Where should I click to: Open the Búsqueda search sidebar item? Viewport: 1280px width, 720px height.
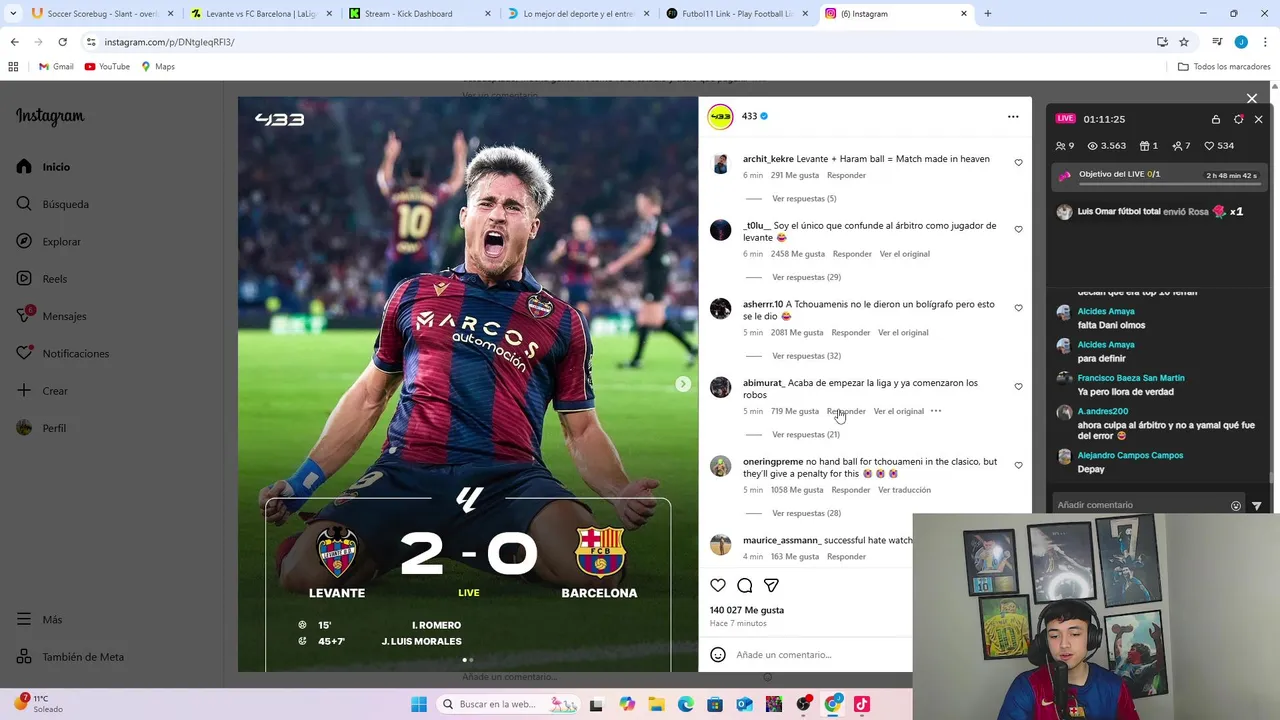point(52,204)
